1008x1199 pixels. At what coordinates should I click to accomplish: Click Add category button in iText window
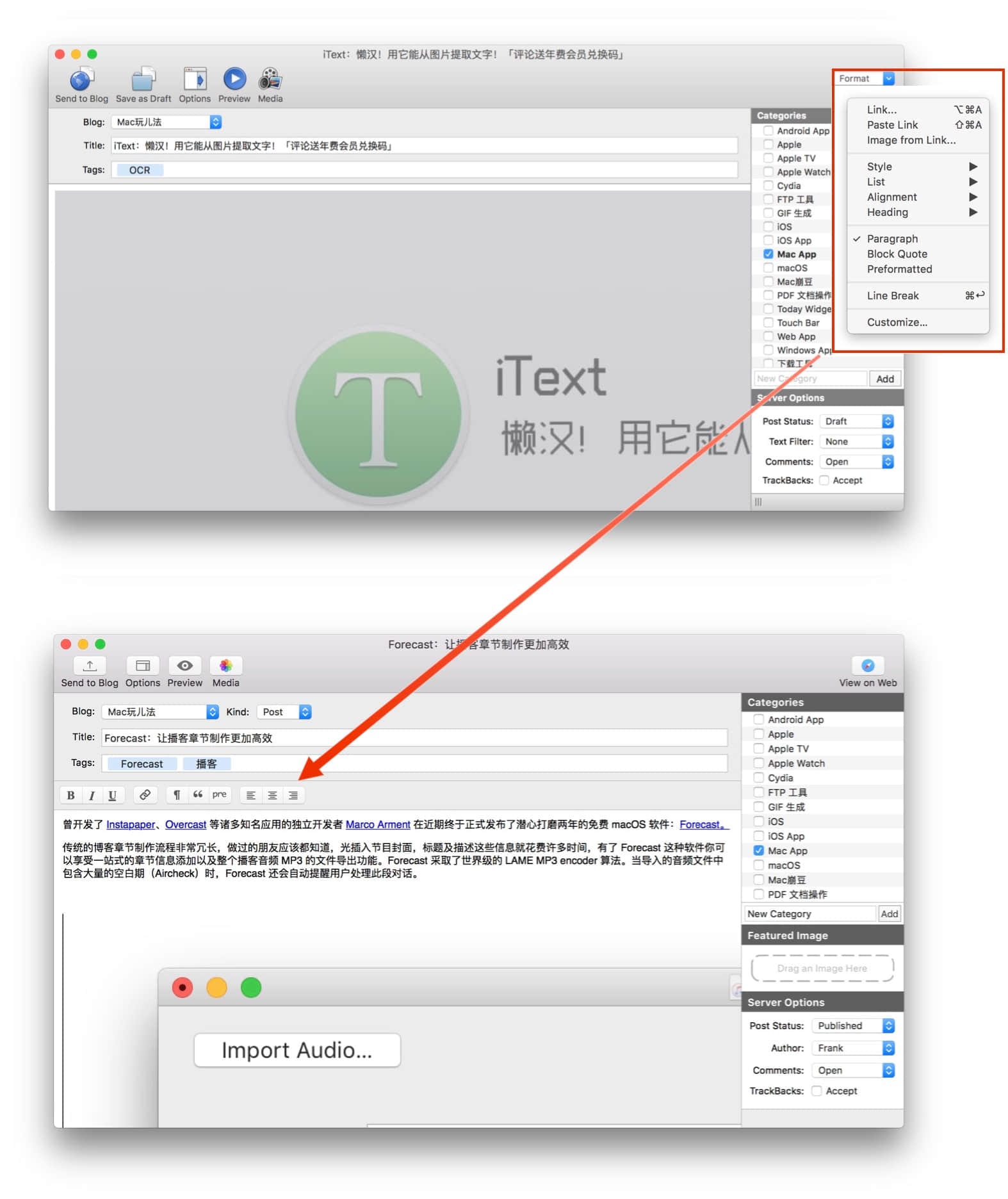pyautogui.click(x=885, y=379)
